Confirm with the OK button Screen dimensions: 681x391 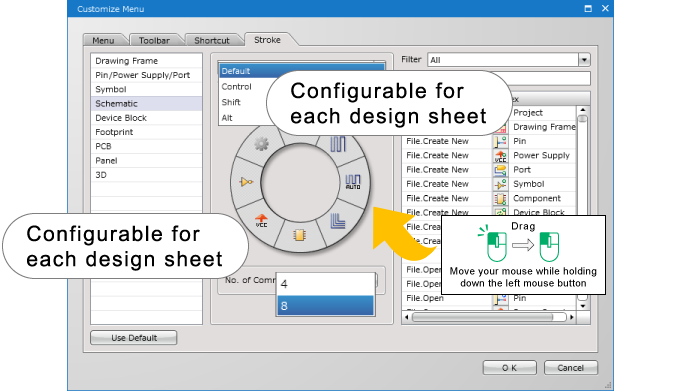[509, 368]
